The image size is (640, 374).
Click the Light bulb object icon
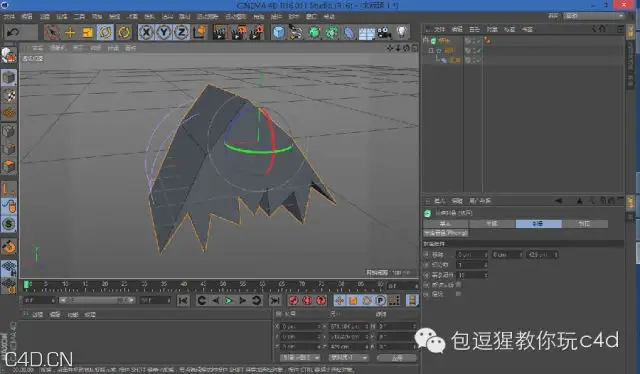coord(402,32)
